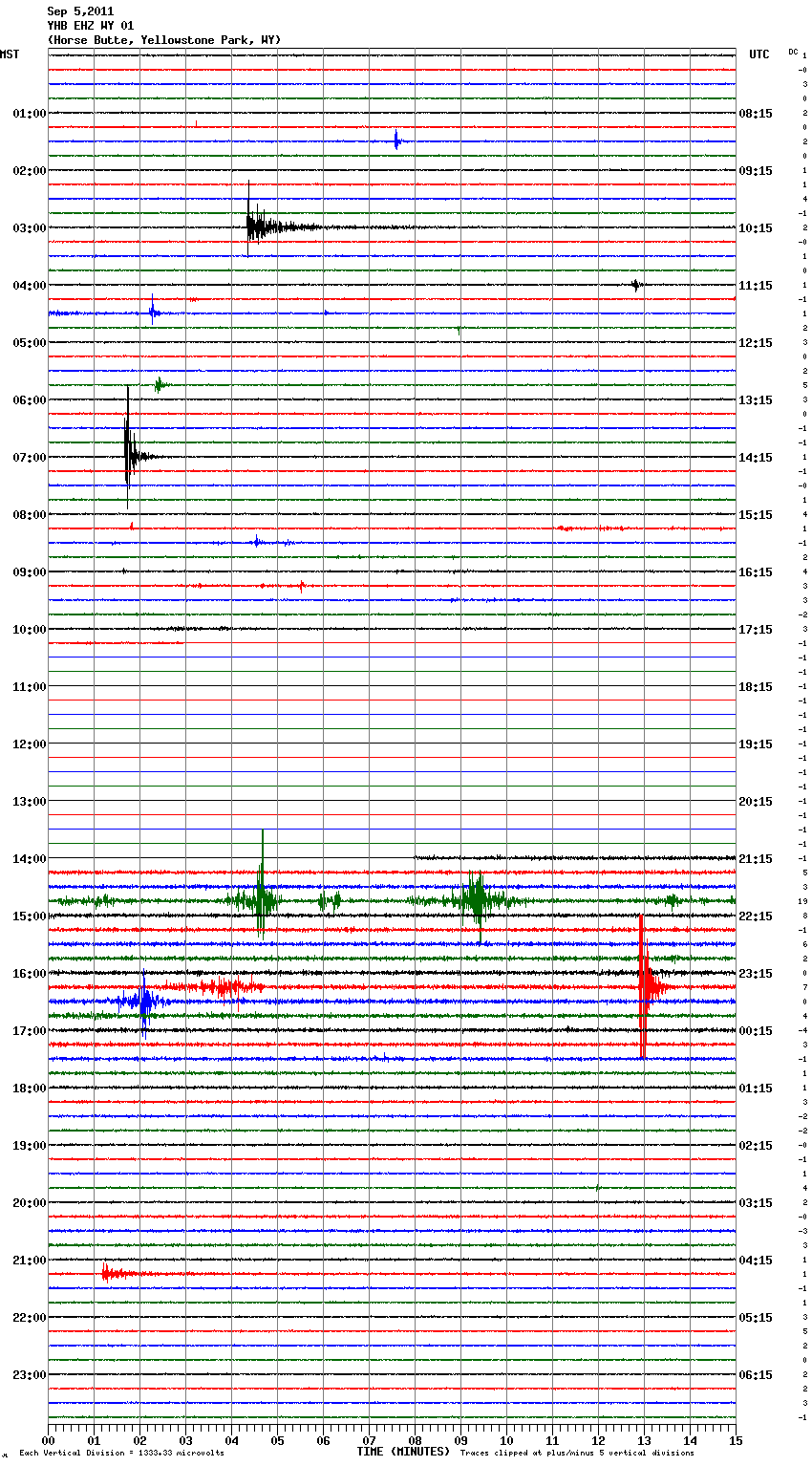Image resolution: width=812 pixels, height=1466 pixels.
Task: Click the '07' minute tick label
Action: (369, 1440)
